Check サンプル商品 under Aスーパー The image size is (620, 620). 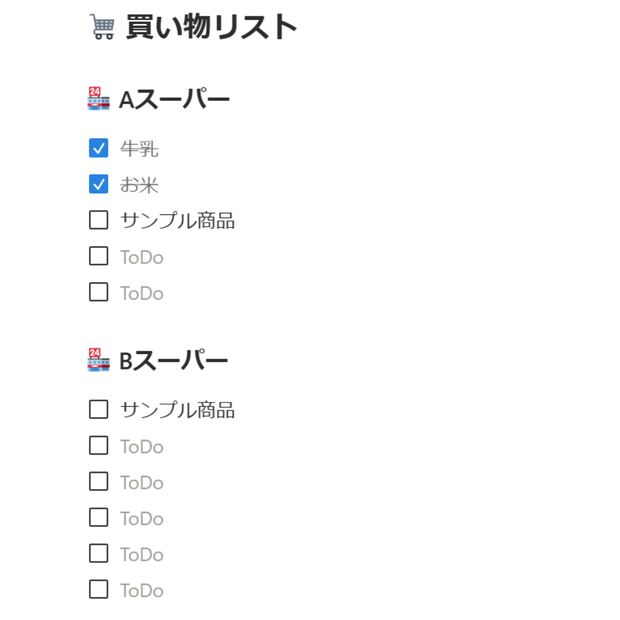click(x=98, y=220)
